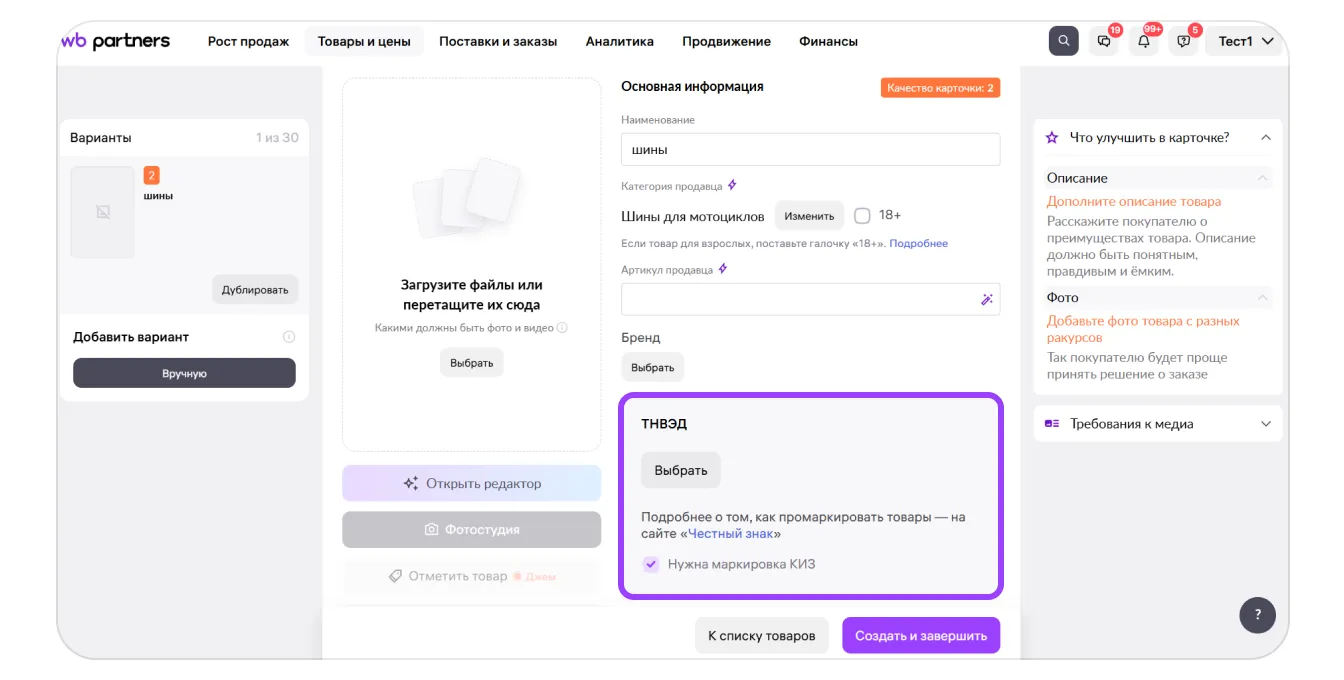Expand the Требования к медиа section

(1265, 424)
